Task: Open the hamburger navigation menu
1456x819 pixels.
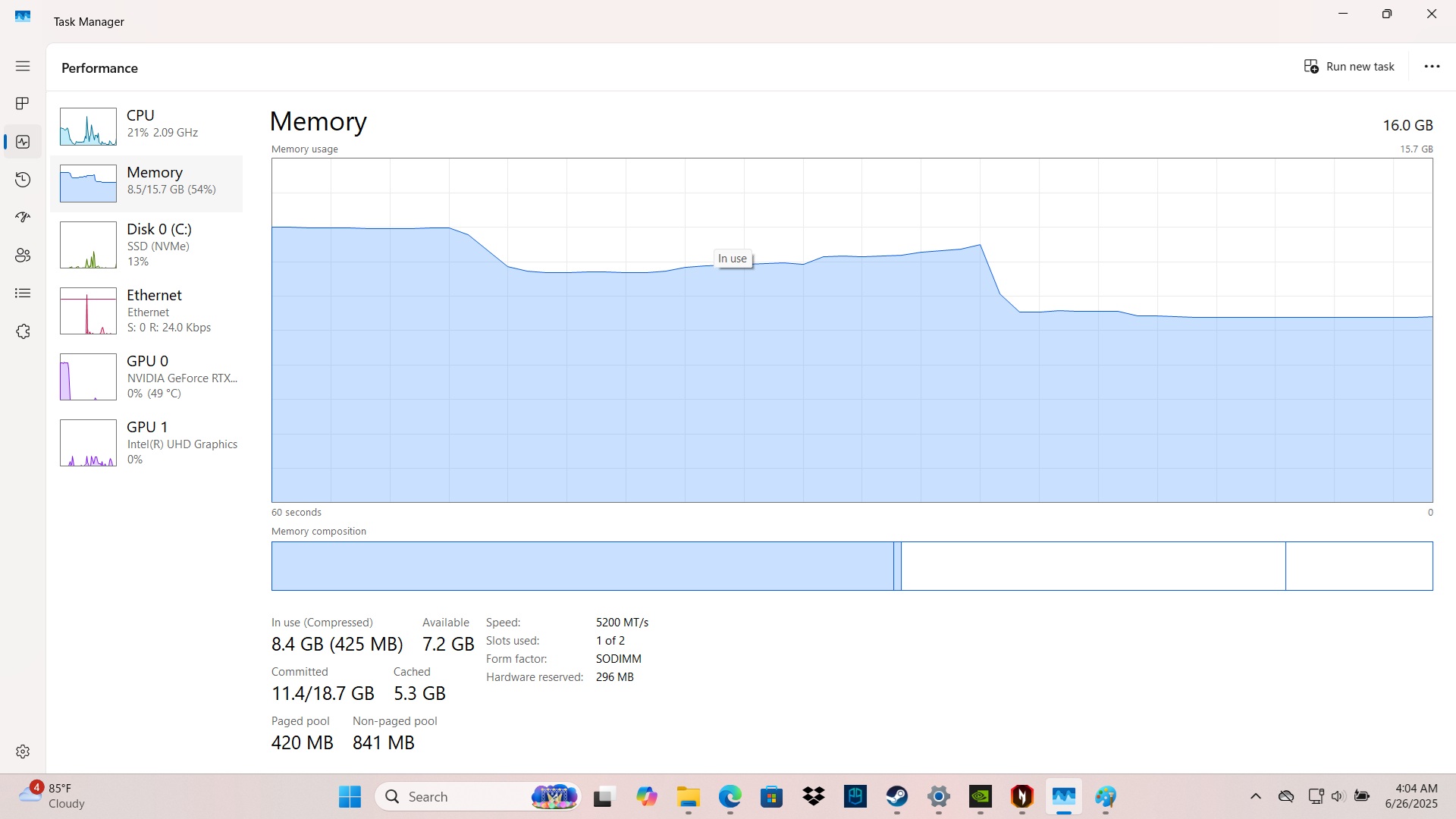Action: (x=23, y=66)
